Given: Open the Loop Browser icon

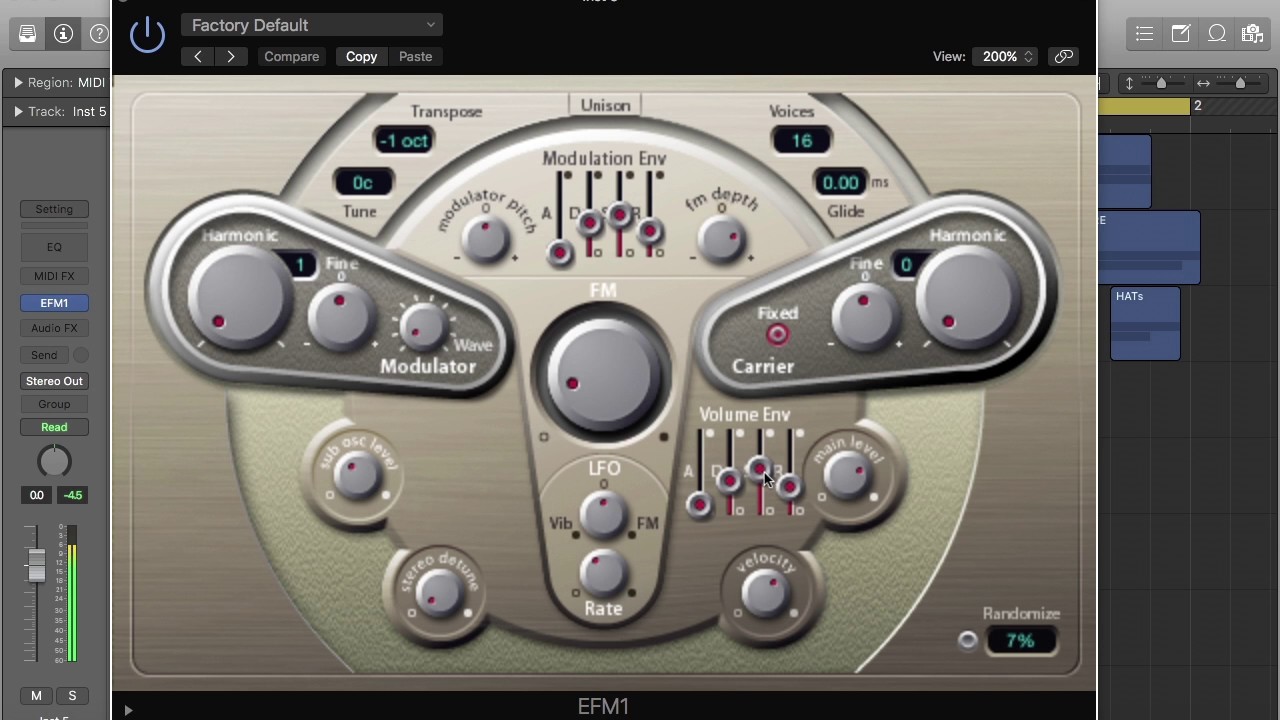Looking at the screenshot, I should coord(1217,34).
